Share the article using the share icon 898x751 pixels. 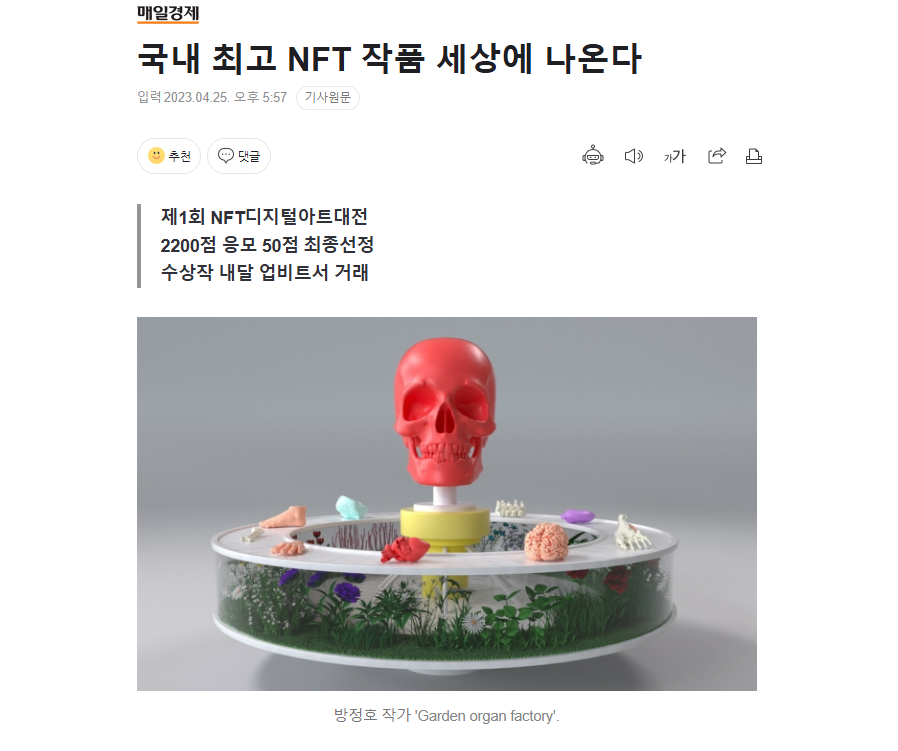point(717,156)
